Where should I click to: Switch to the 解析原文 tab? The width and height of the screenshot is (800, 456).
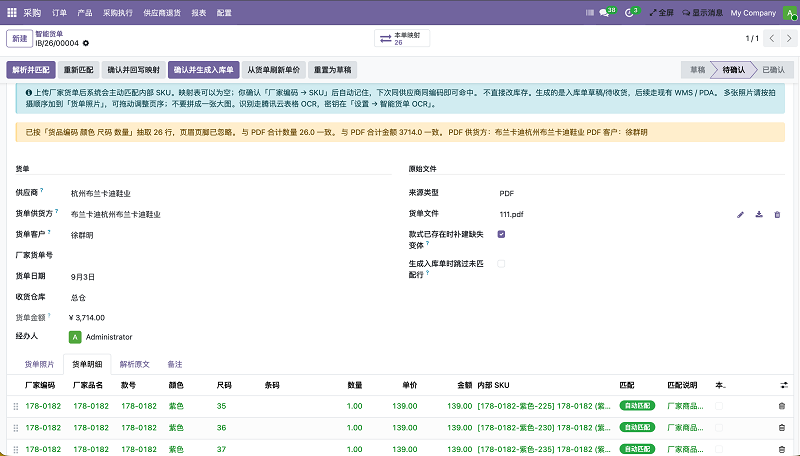click(x=135, y=364)
